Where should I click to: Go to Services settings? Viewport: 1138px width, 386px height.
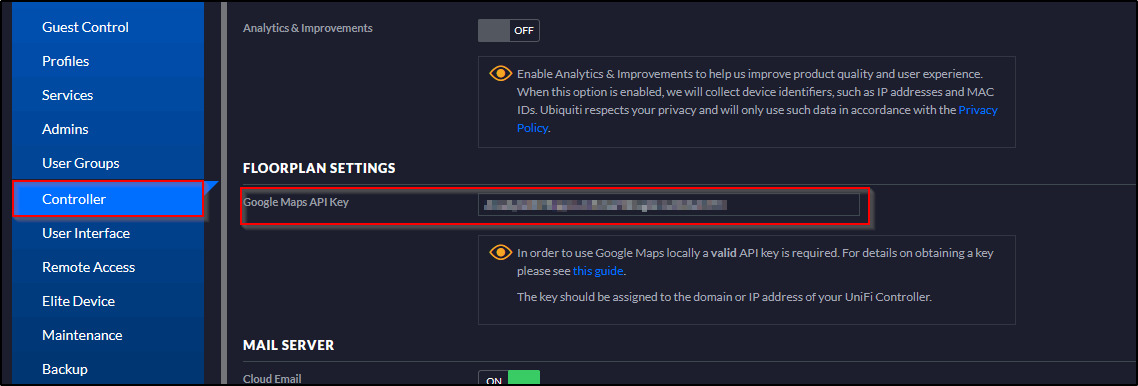pyautogui.click(x=67, y=95)
